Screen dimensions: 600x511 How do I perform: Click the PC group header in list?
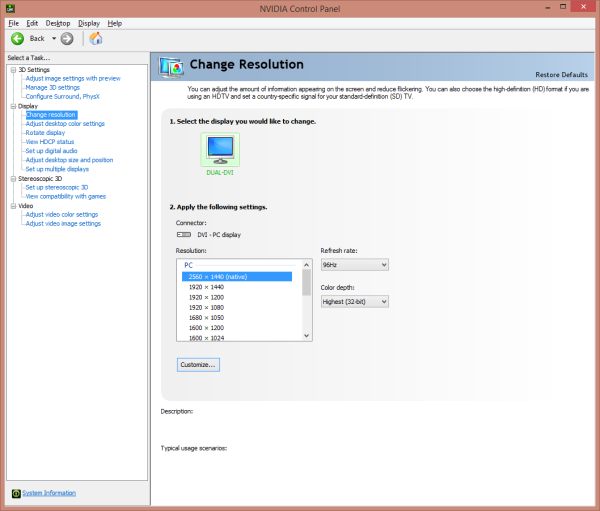coord(188,265)
